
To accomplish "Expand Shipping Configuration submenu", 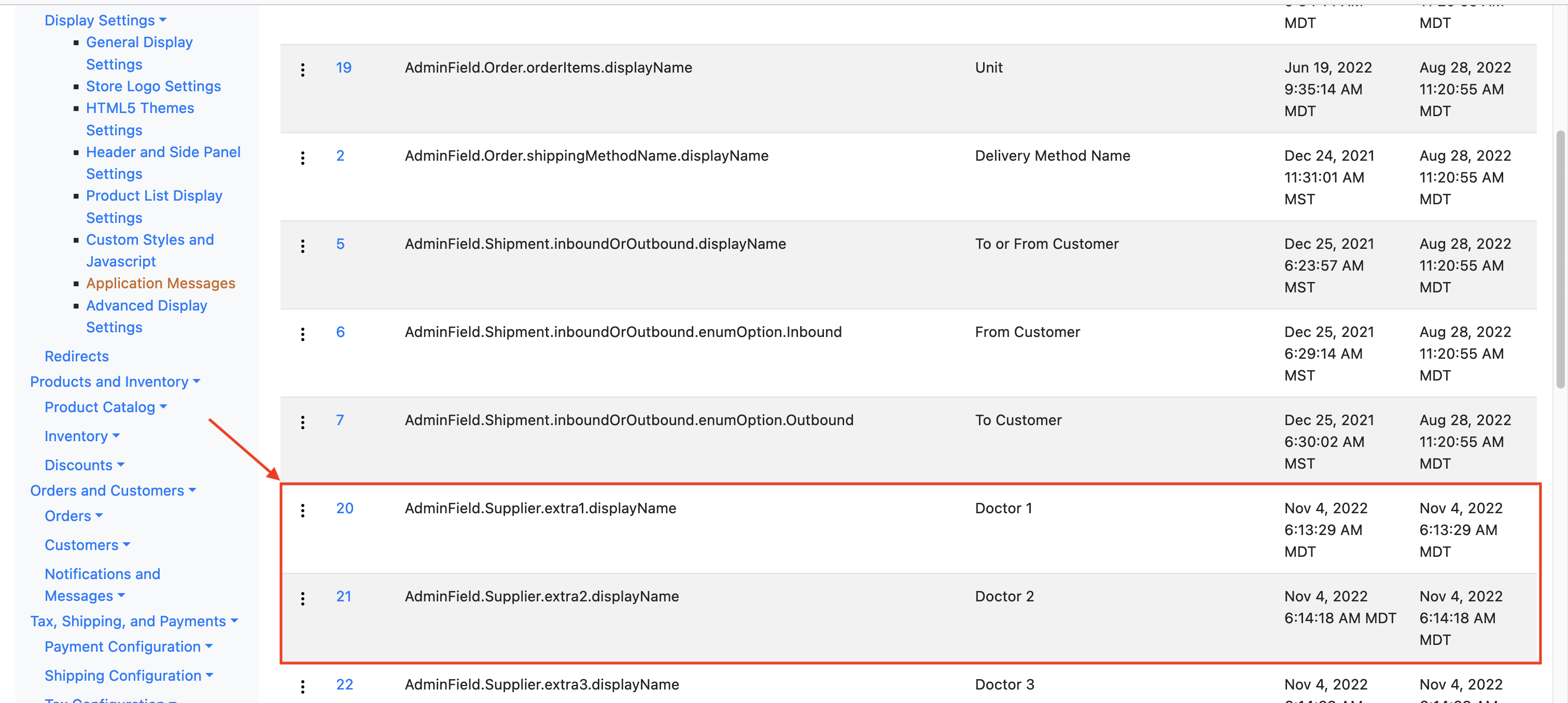I will (129, 676).
